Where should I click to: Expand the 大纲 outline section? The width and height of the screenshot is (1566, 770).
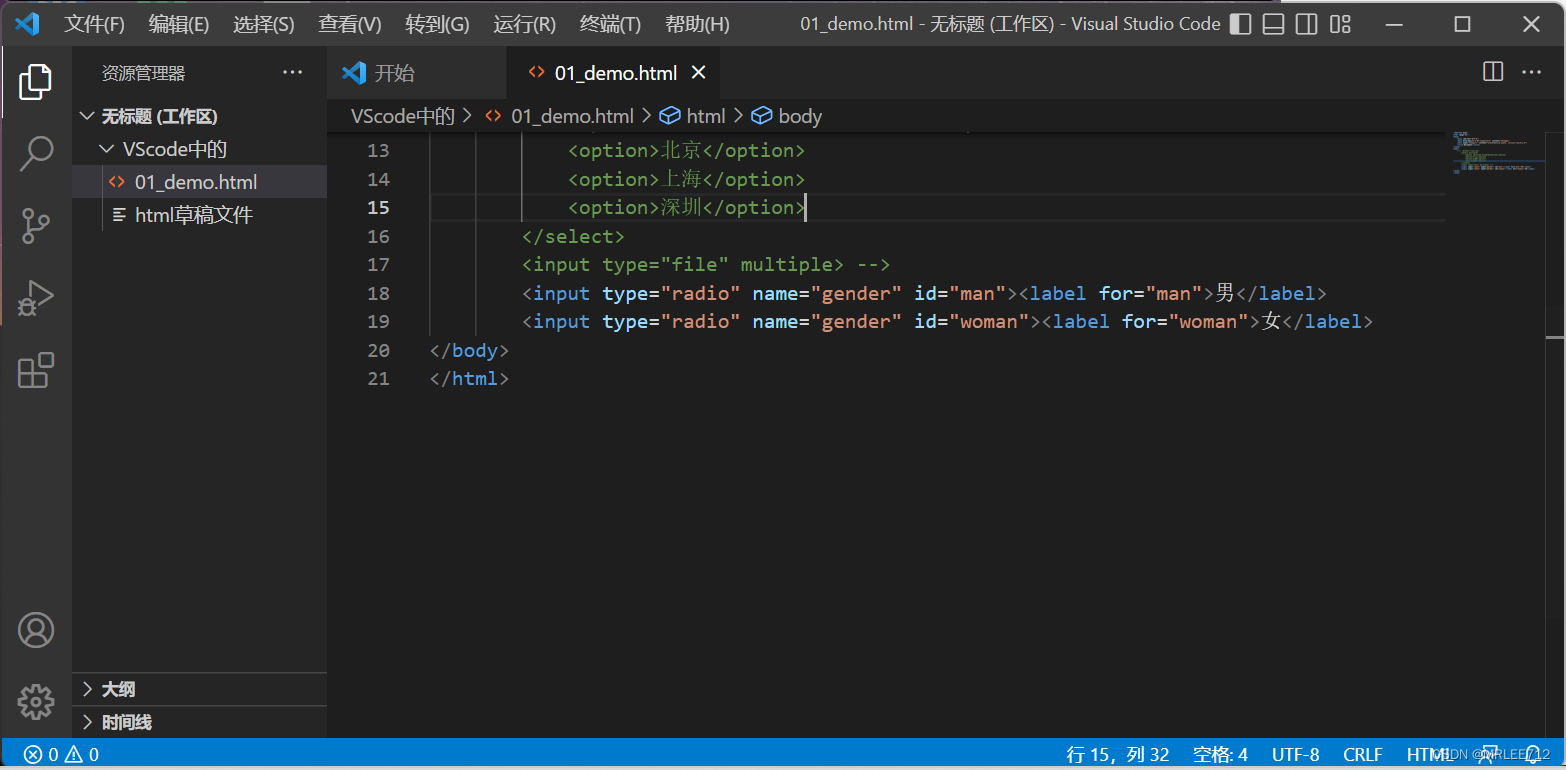pyautogui.click(x=200, y=689)
